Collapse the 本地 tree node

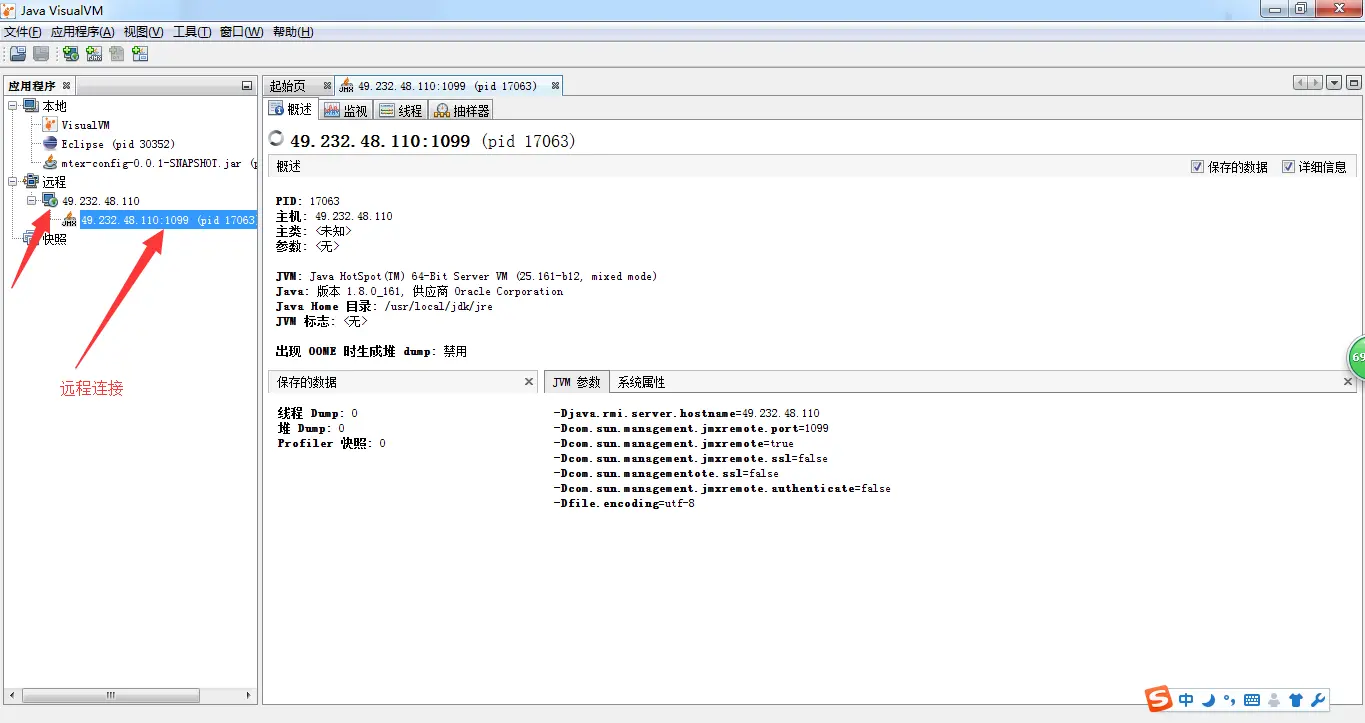[x=13, y=106]
